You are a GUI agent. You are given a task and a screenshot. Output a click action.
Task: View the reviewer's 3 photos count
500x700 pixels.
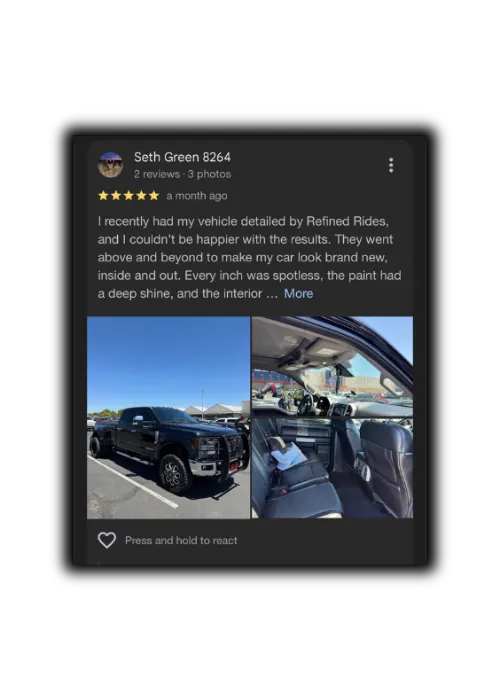[209, 174]
